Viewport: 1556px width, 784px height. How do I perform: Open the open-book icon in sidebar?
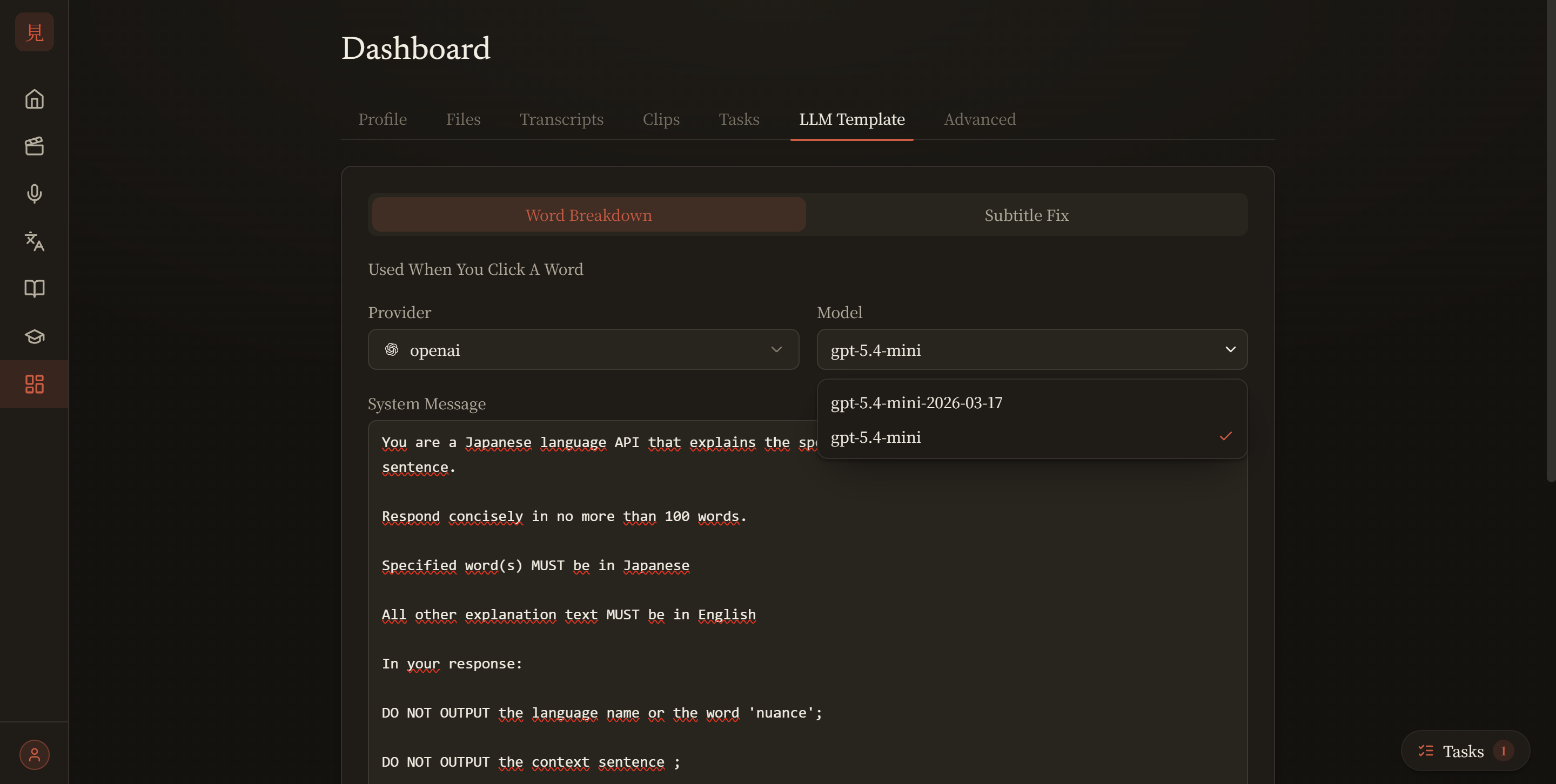point(35,288)
